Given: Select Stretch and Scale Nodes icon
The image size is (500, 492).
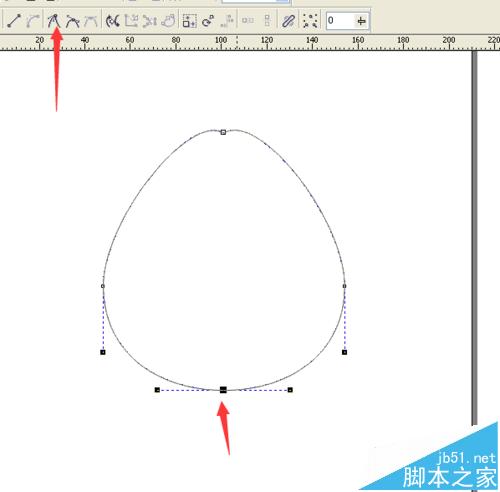Looking at the screenshot, I should point(190,21).
